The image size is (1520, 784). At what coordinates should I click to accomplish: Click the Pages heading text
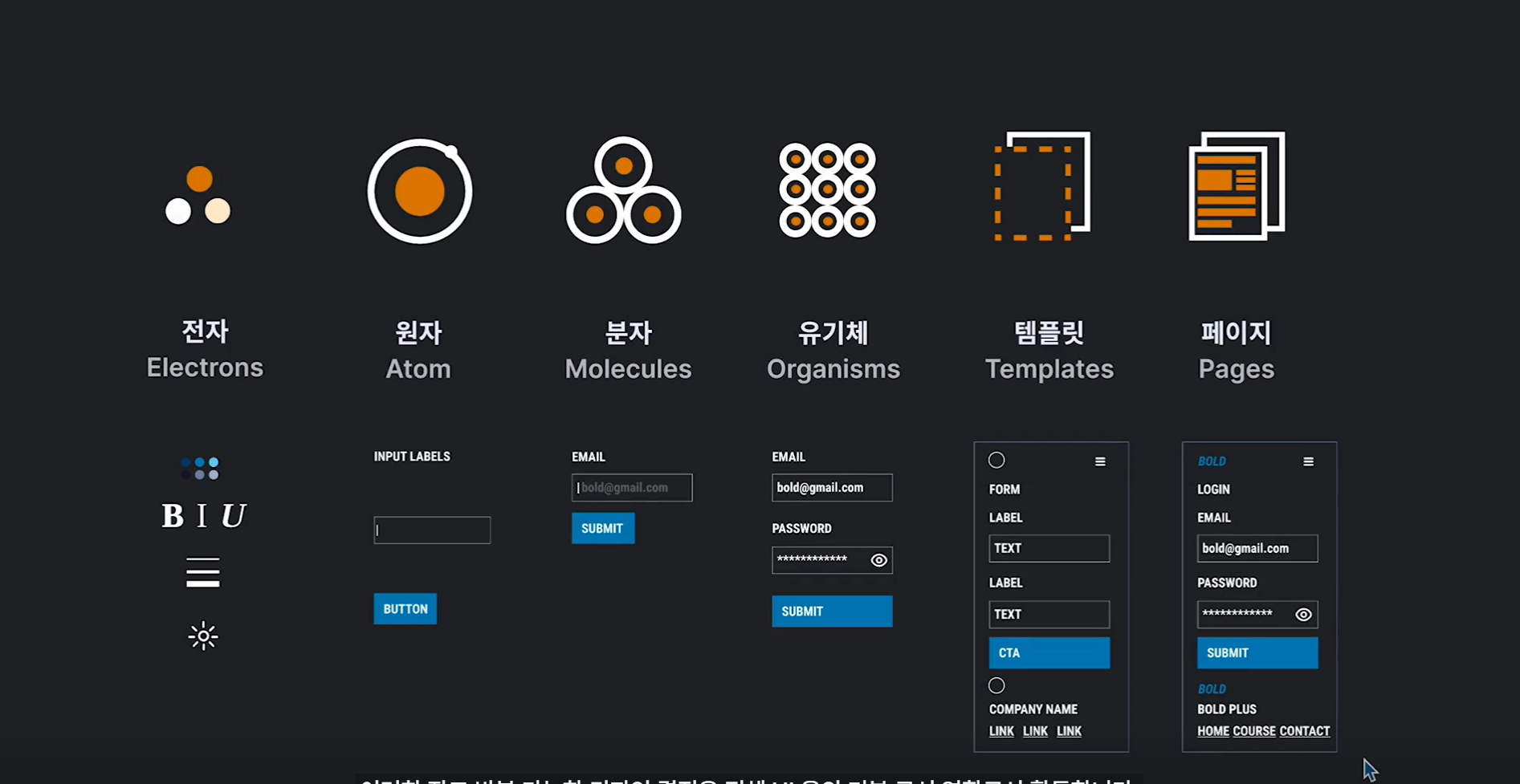coord(1237,369)
